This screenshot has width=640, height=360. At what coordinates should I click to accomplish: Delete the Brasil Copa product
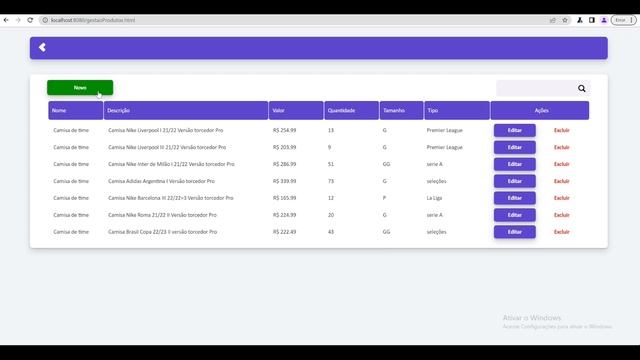562,232
